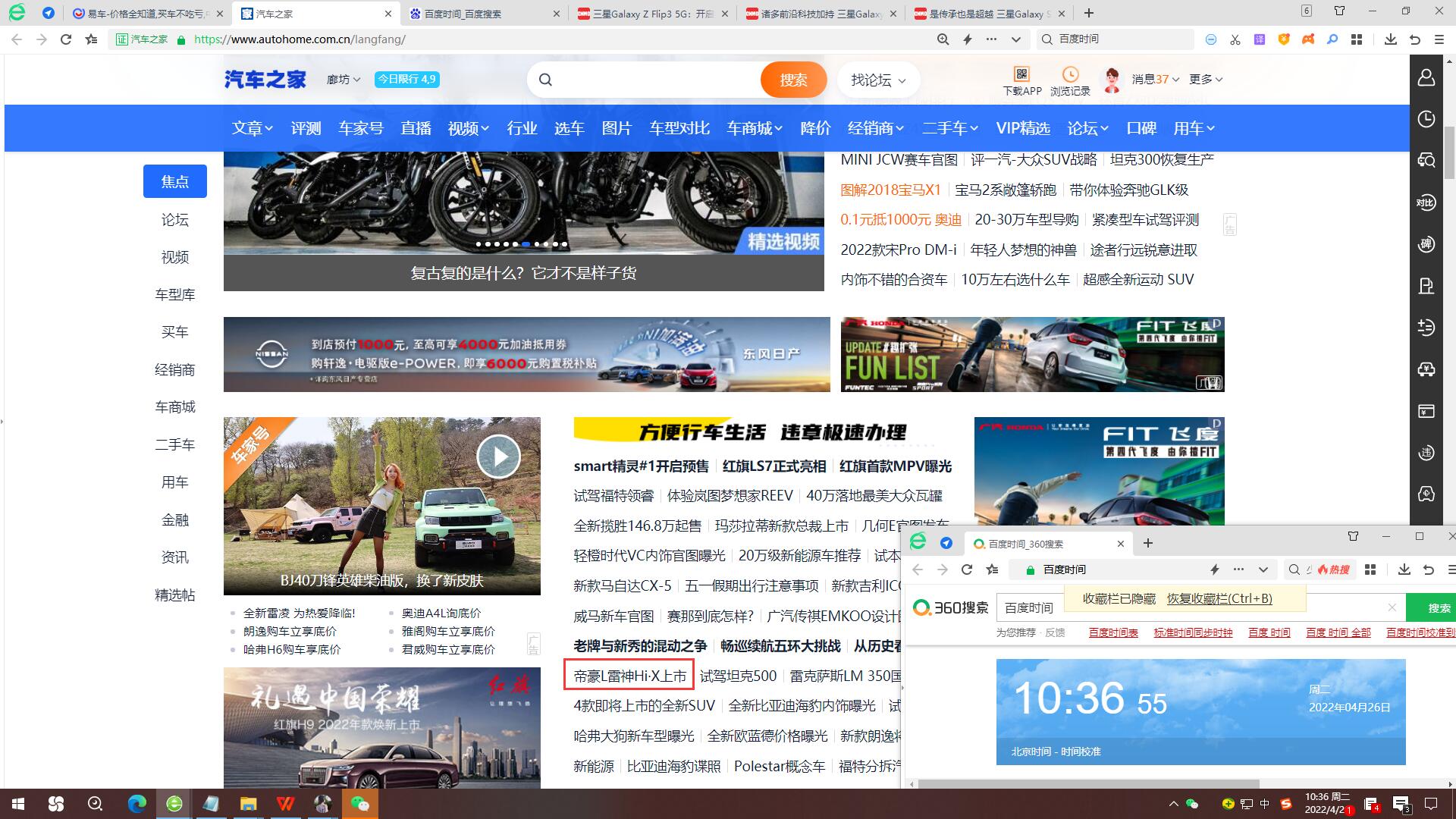Expand the 更多 dropdown in header
The width and height of the screenshot is (1456, 819).
point(1206,80)
